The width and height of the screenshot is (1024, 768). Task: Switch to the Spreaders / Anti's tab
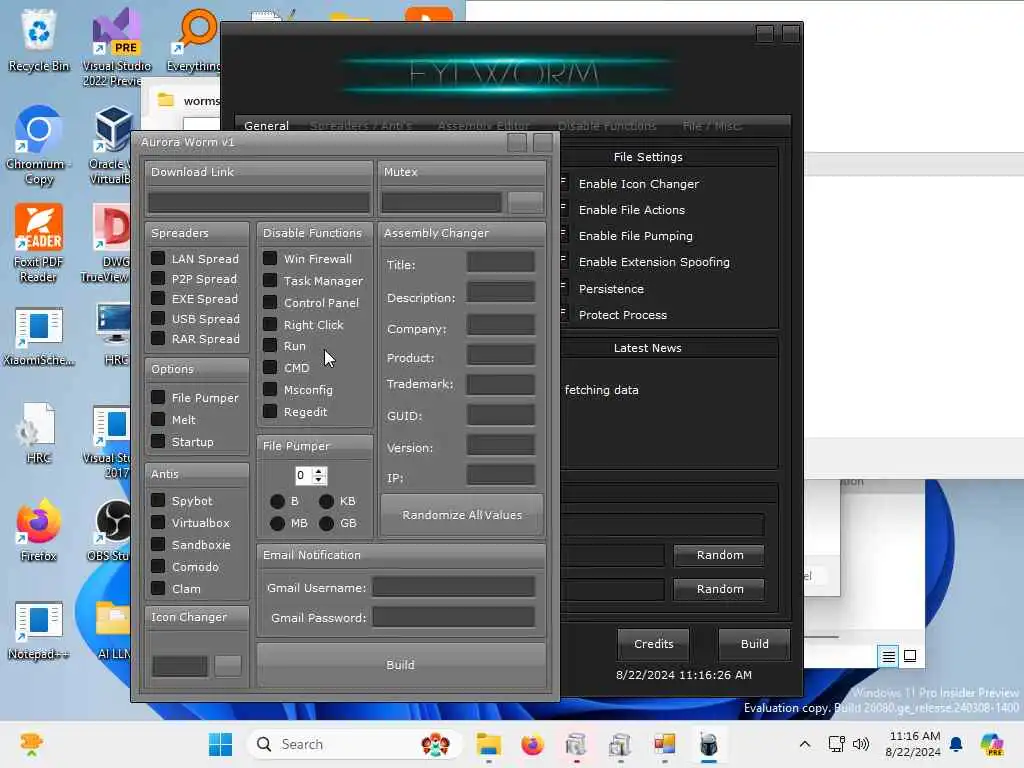(x=360, y=125)
